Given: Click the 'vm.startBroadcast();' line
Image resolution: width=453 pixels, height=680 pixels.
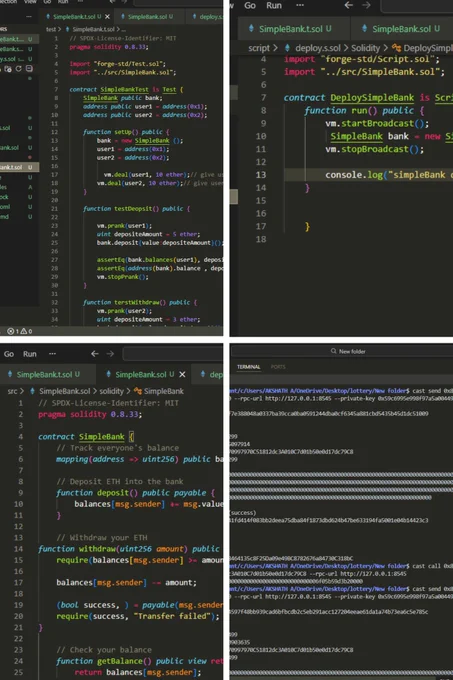Looking at the screenshot, I should [x=377, y=124].
